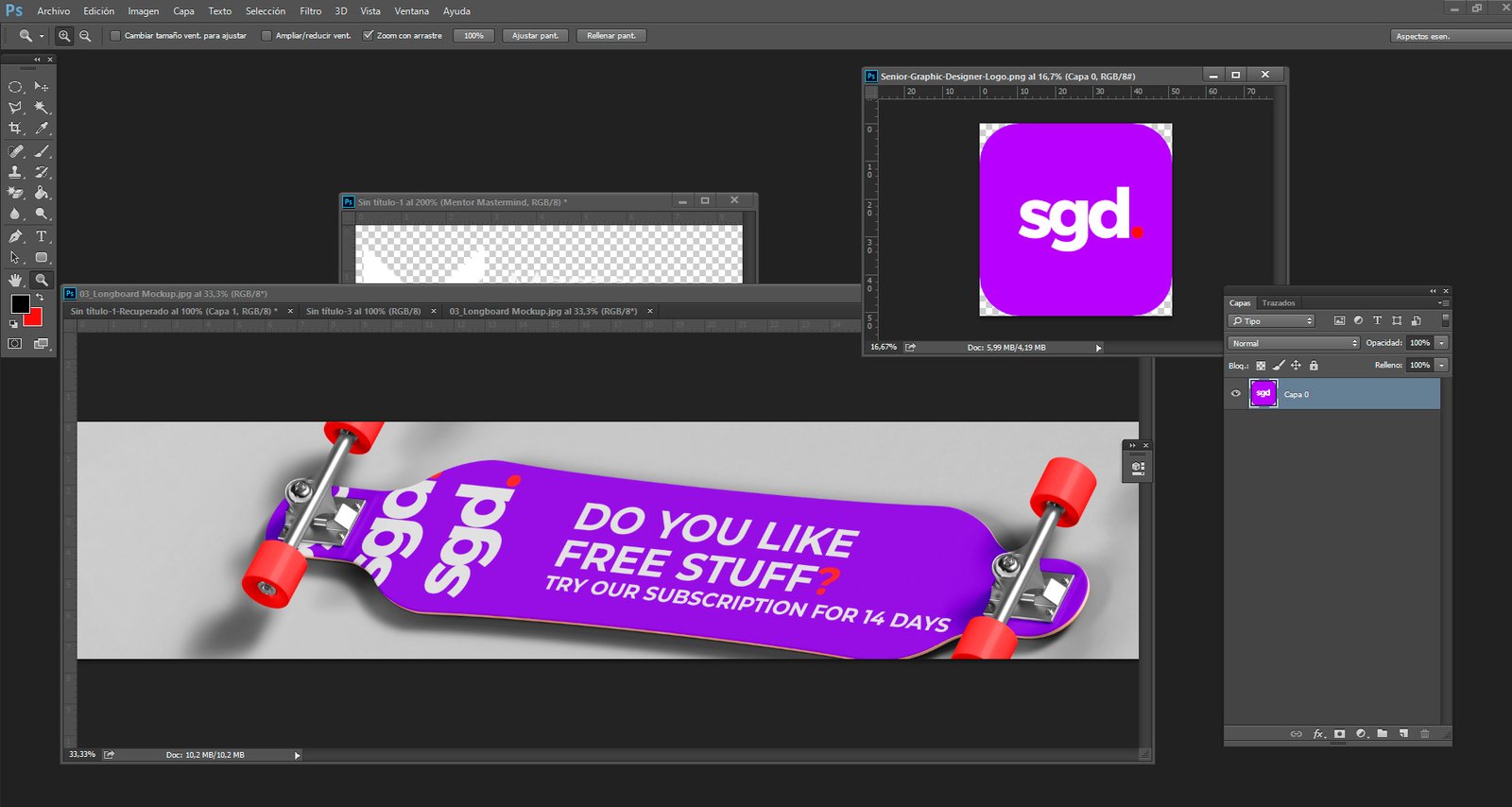Open the Ventana menu
The height and width of the screenshot is (807, 1512).
(x=411, y=11)
